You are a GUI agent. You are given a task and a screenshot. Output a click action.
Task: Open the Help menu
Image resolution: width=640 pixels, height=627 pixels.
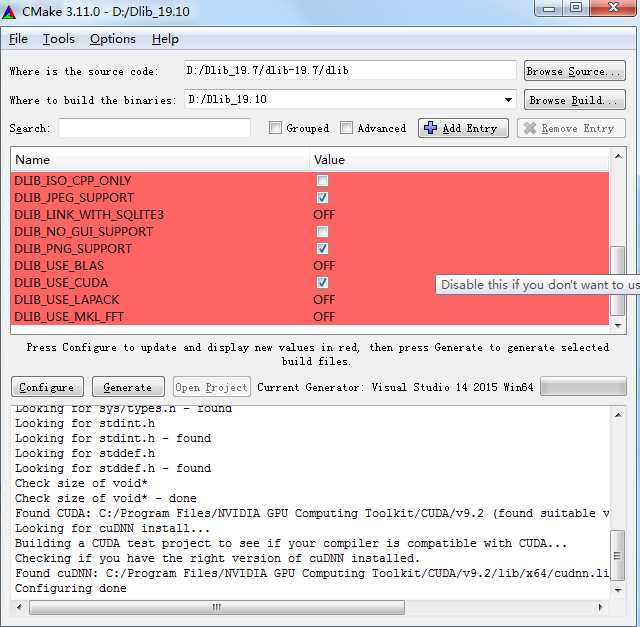tap(165, 39)
